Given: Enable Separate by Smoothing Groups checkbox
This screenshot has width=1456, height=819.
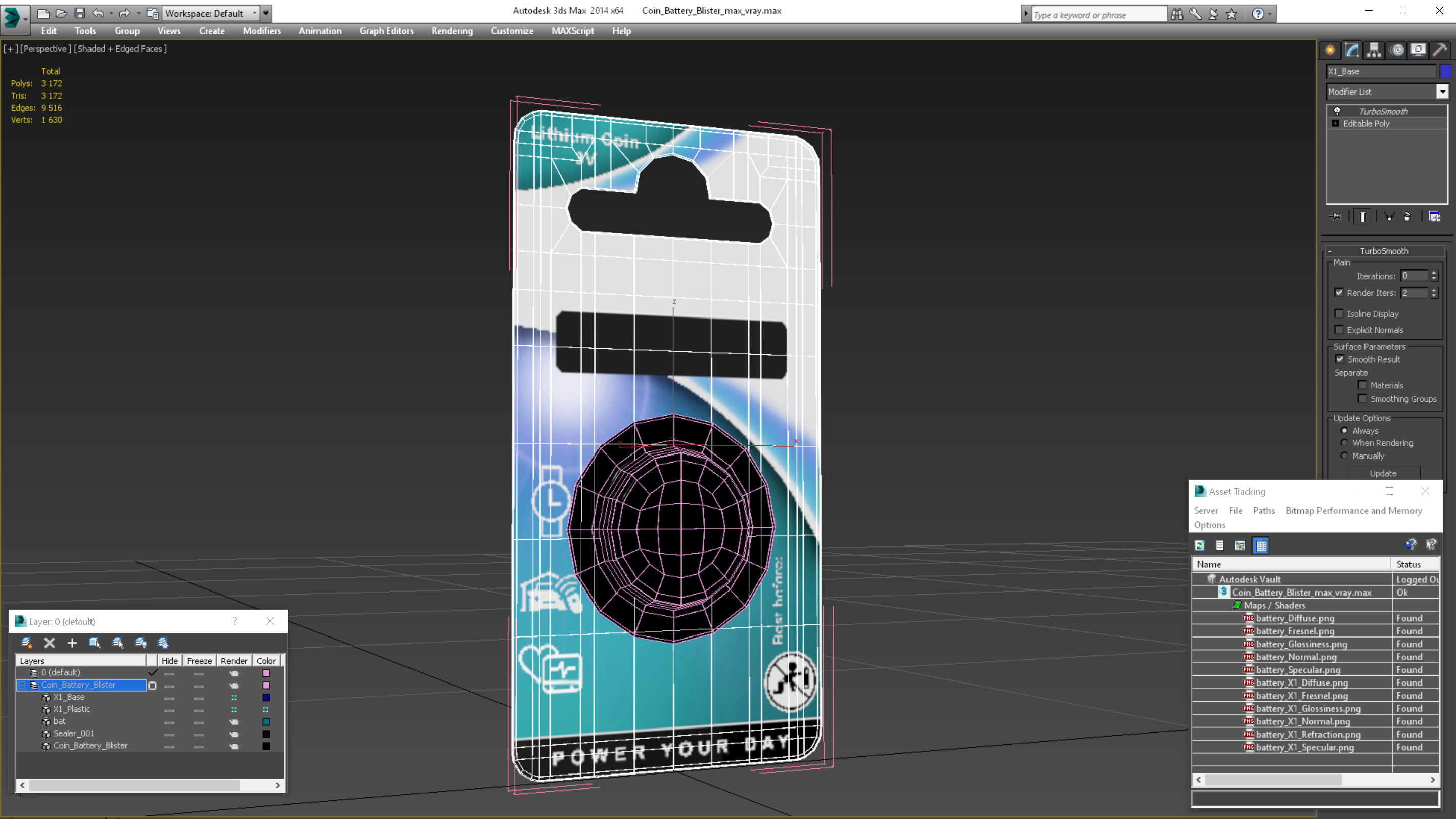Looking at the screenshot, I should coord(1362,399).
